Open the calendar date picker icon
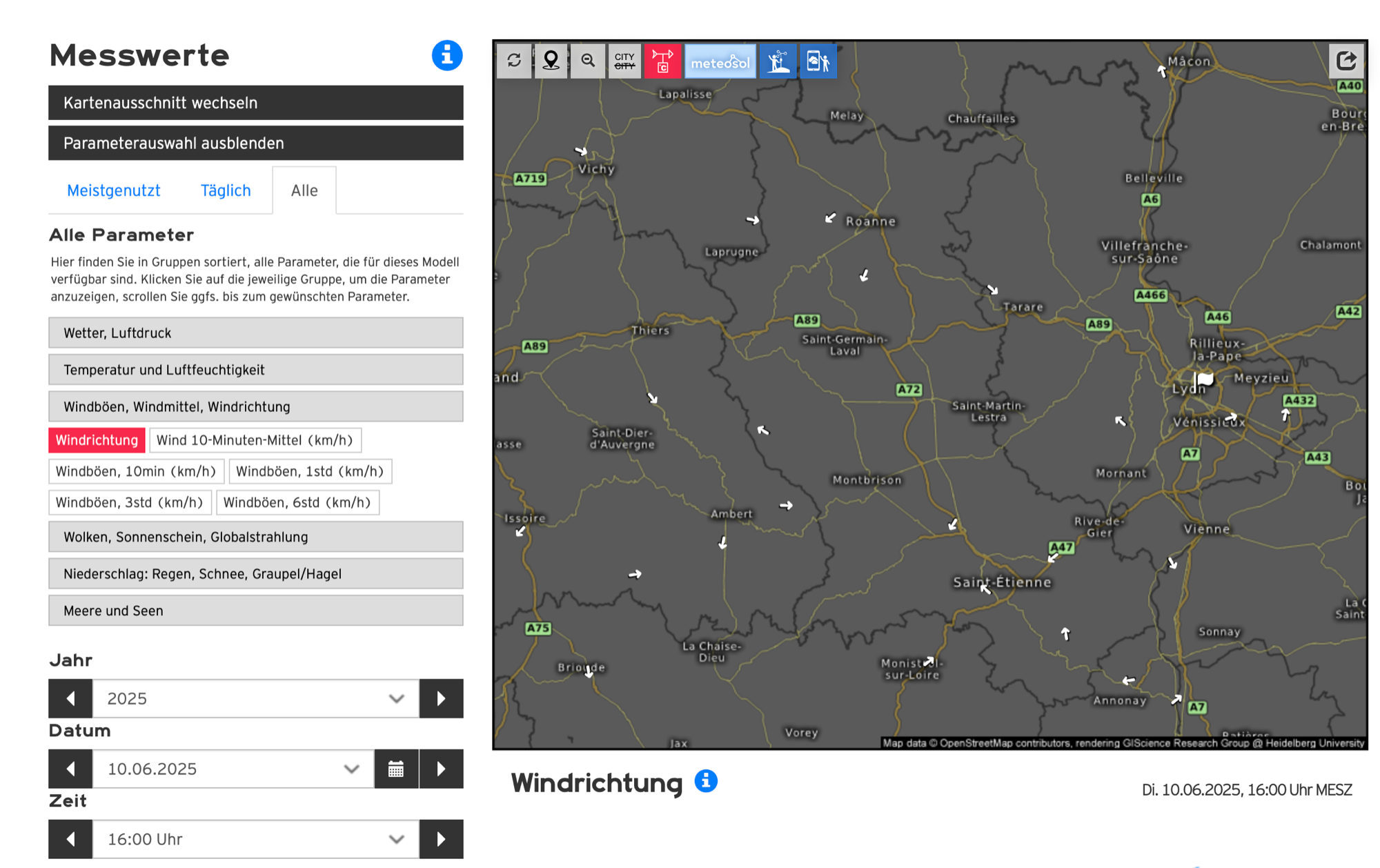 (396, 769)
